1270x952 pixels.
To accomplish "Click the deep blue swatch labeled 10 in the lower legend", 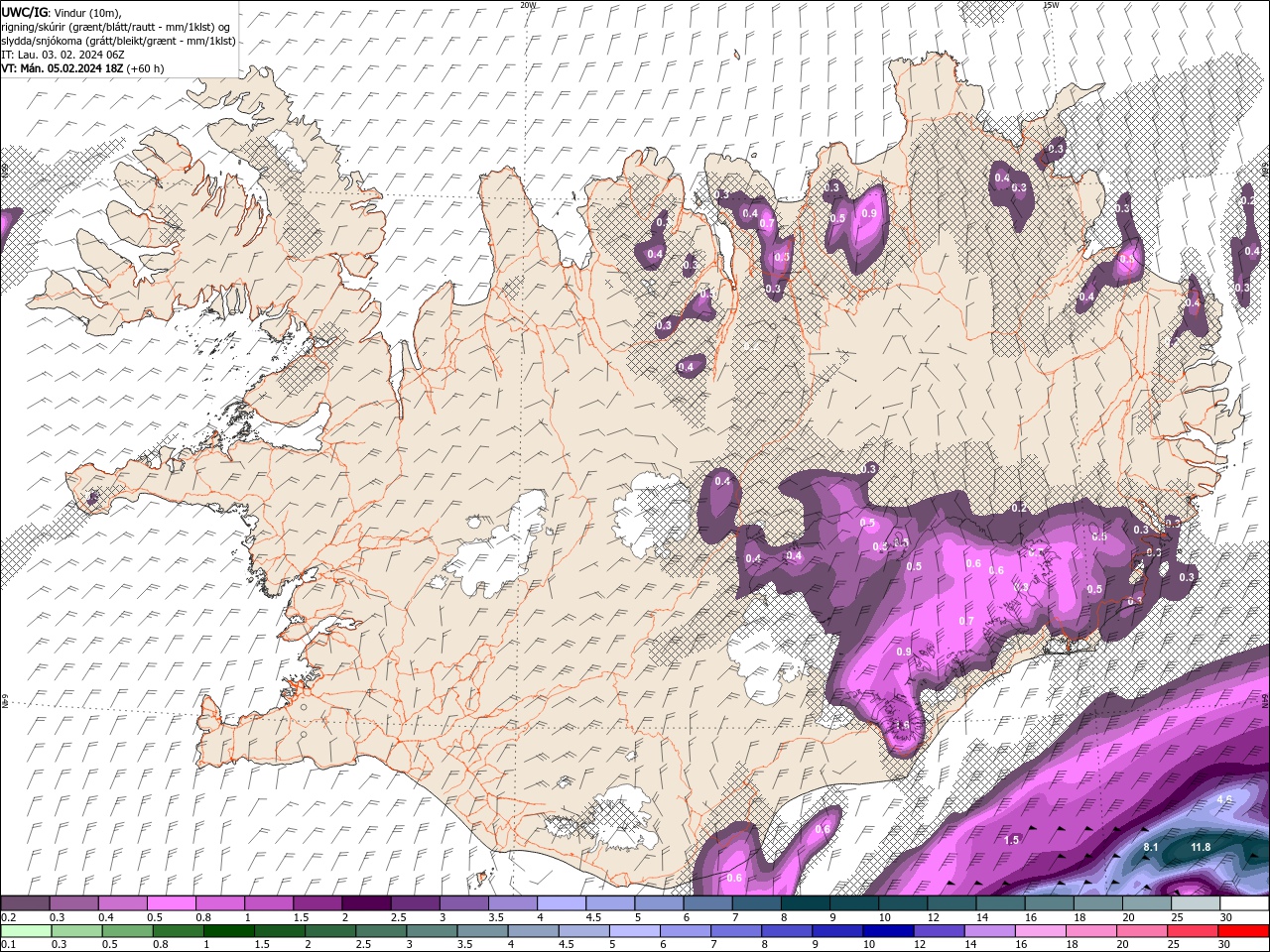I will [x=889, y=931].
